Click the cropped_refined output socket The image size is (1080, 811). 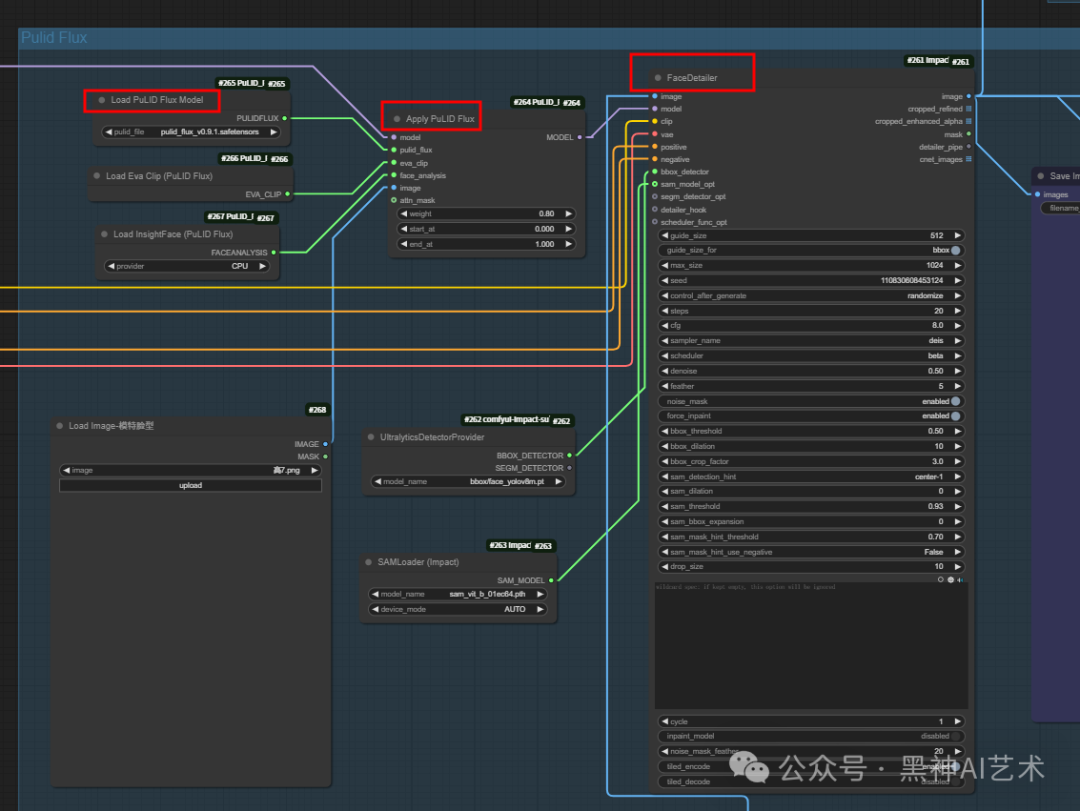click(x=968, y=109)
